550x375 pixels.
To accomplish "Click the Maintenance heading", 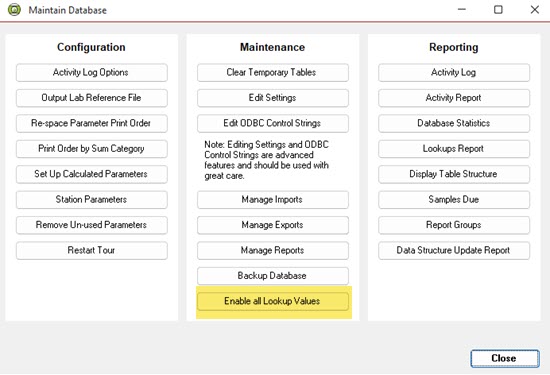I will coord(273,47).
